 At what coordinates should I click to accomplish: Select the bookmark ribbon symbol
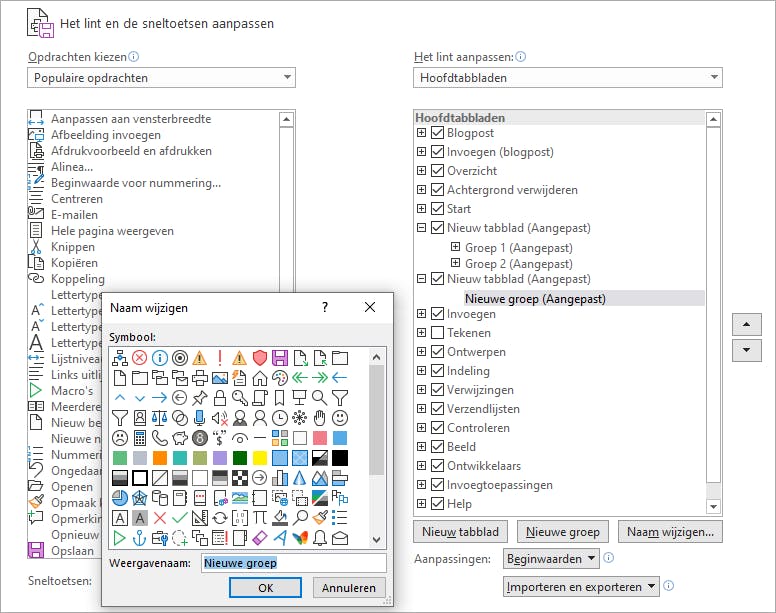(280, 398)
